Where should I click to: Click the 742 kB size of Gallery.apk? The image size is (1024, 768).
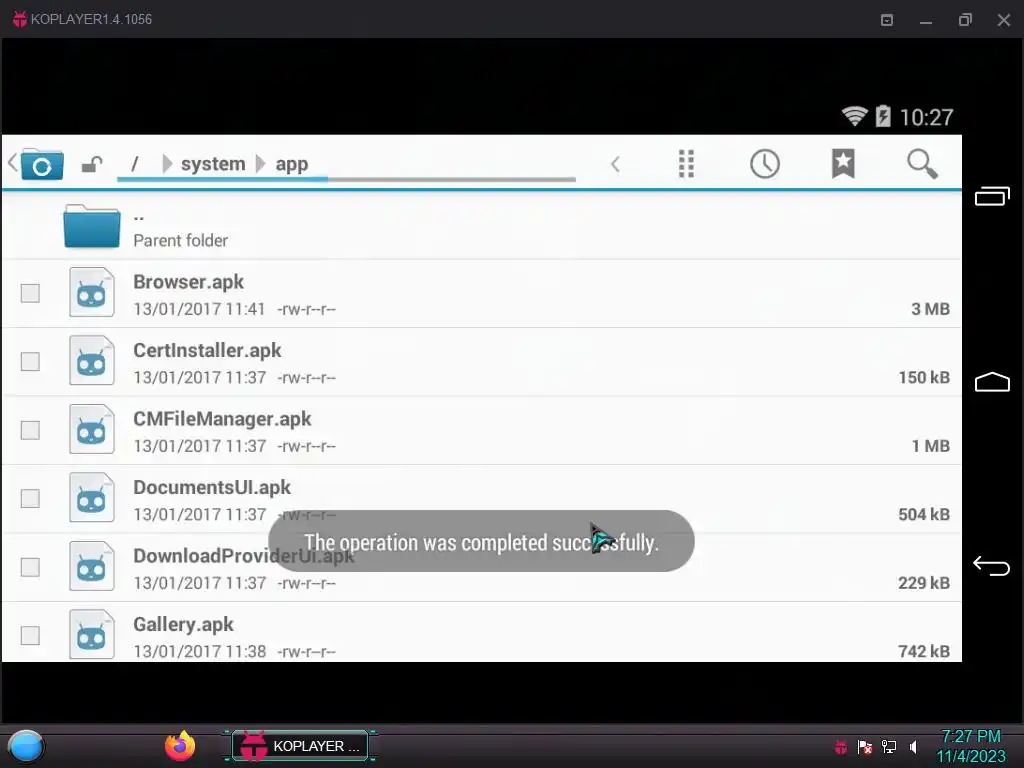point(923,652)
